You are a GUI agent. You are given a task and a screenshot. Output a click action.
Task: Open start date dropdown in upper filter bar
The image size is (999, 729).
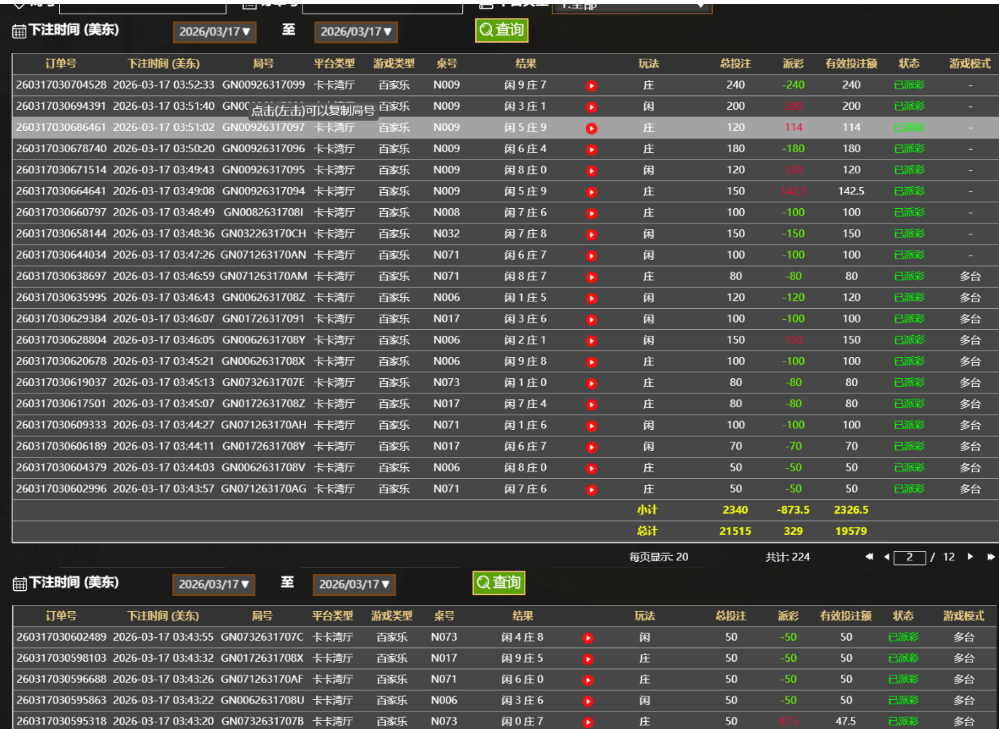click(x=214, y=32)
